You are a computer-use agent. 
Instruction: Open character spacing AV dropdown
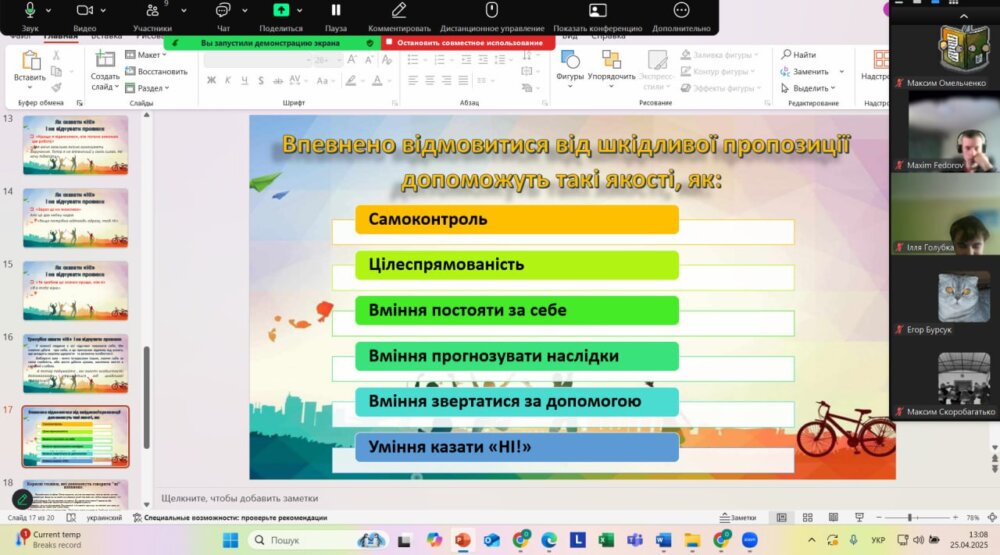coord(297,80)
